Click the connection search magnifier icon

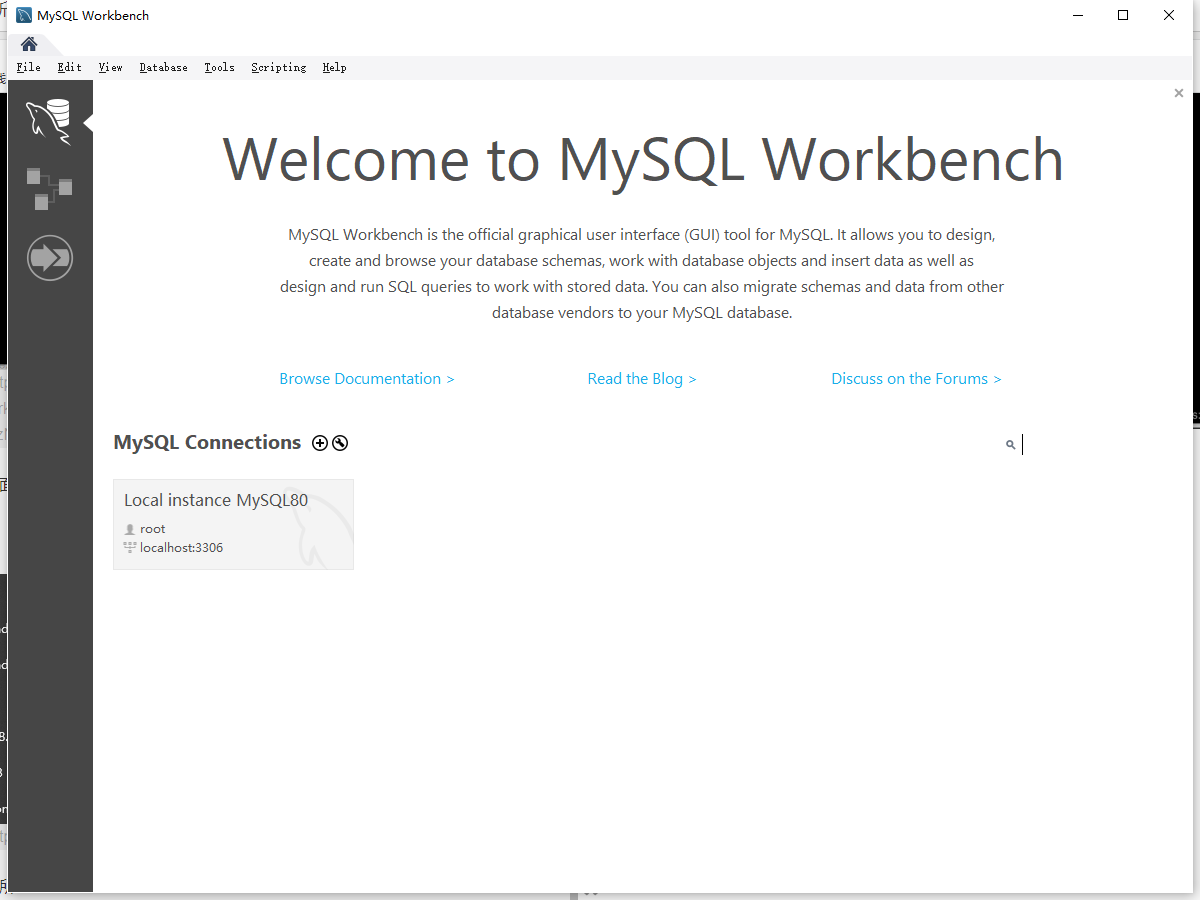1011,445
